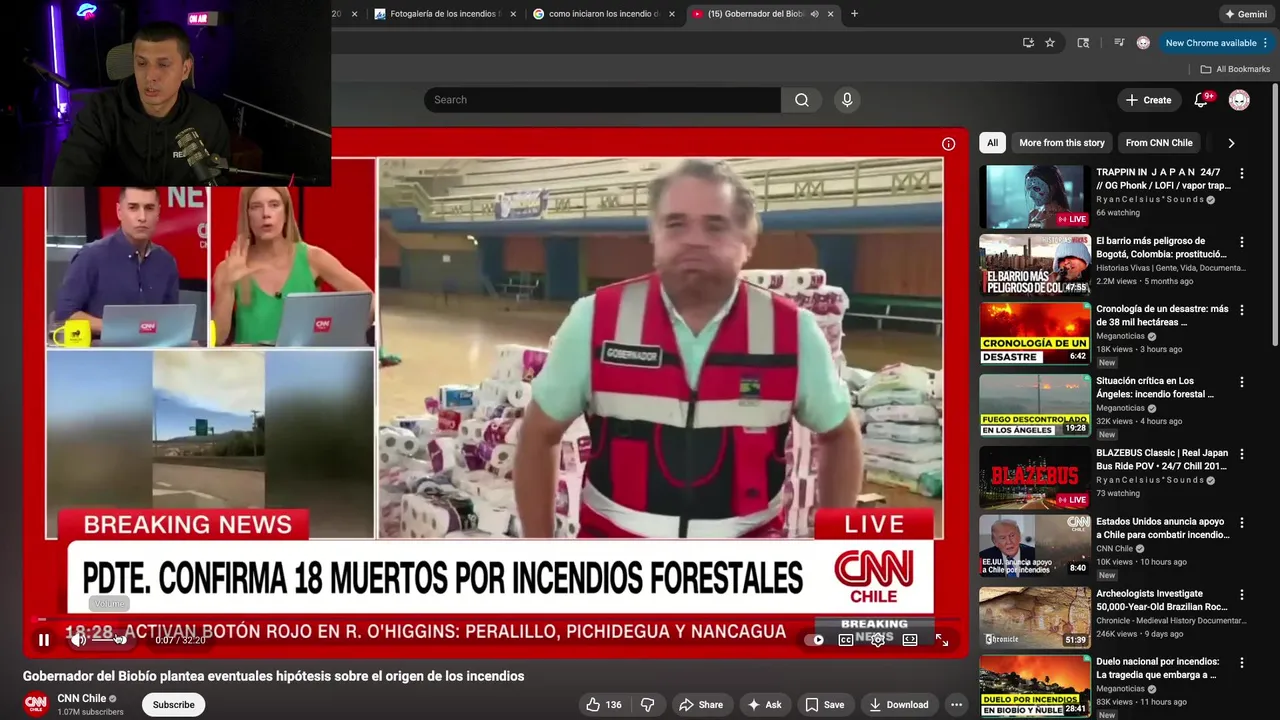Adjust the player volume slider

pos(108,640)
